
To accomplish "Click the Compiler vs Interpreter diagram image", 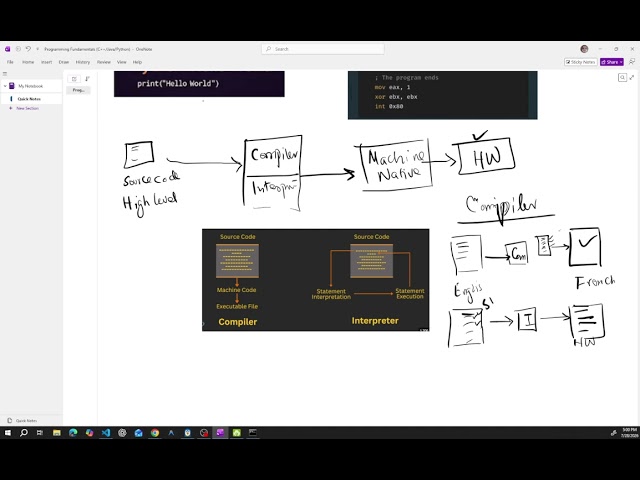I will point(316,280).
